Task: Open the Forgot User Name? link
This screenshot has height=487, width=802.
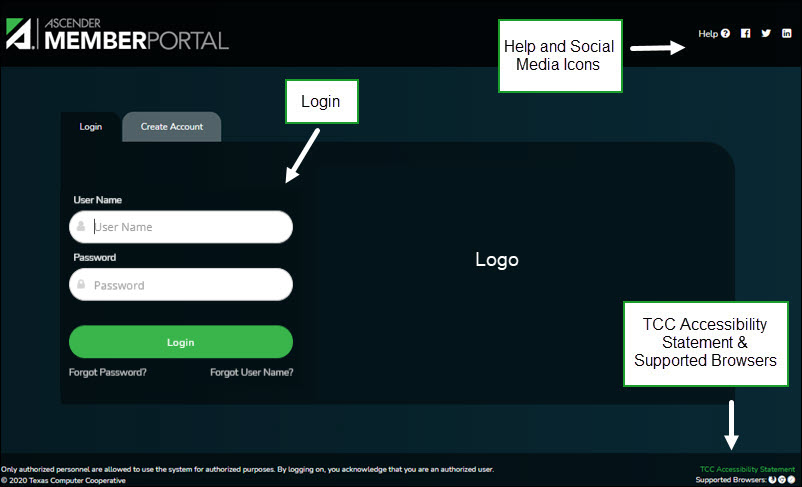Action: click(x=252, y=372)
